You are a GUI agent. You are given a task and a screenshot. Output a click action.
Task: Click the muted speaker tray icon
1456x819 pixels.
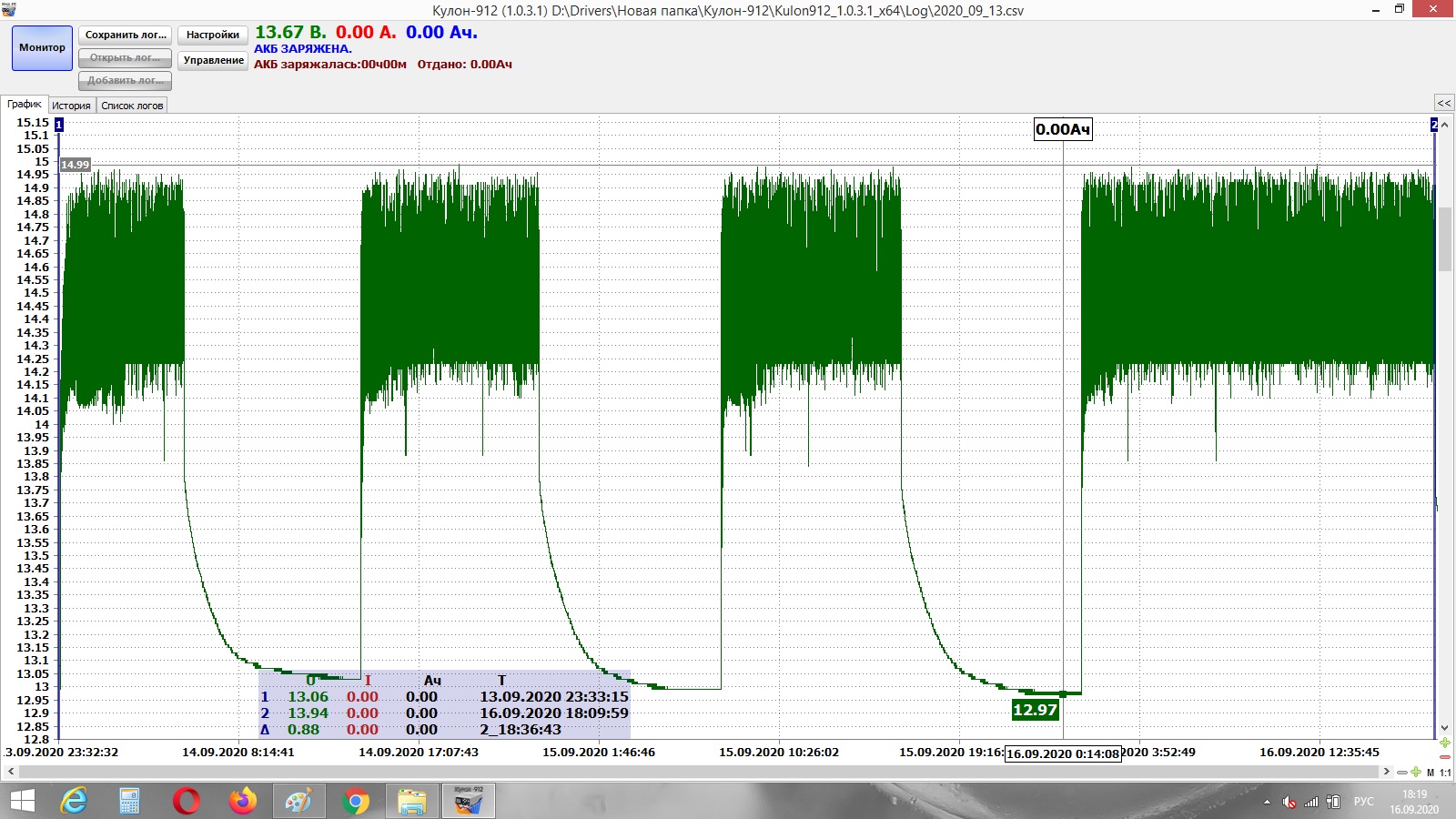tap(1289, 802)
